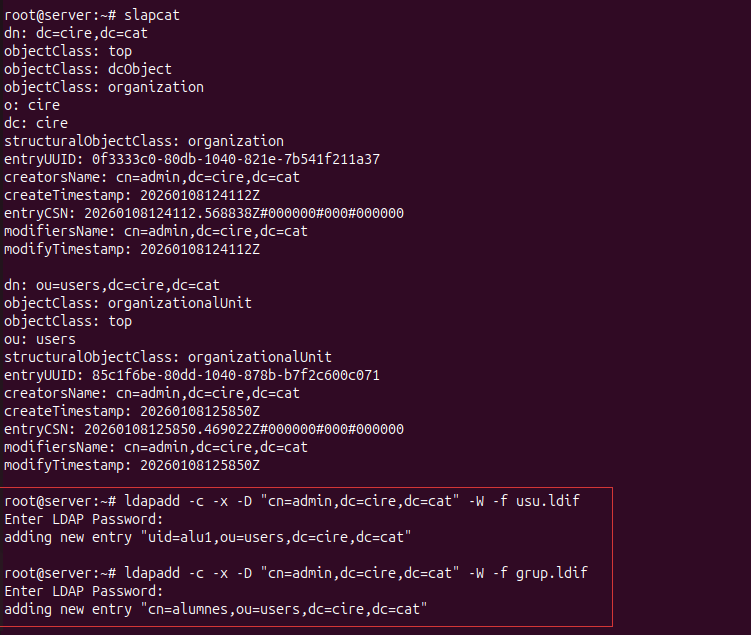Select the "structuralObjectClass: organizationalUnit" line
This screenshot has width=751, height=635.
click(168, 357)
